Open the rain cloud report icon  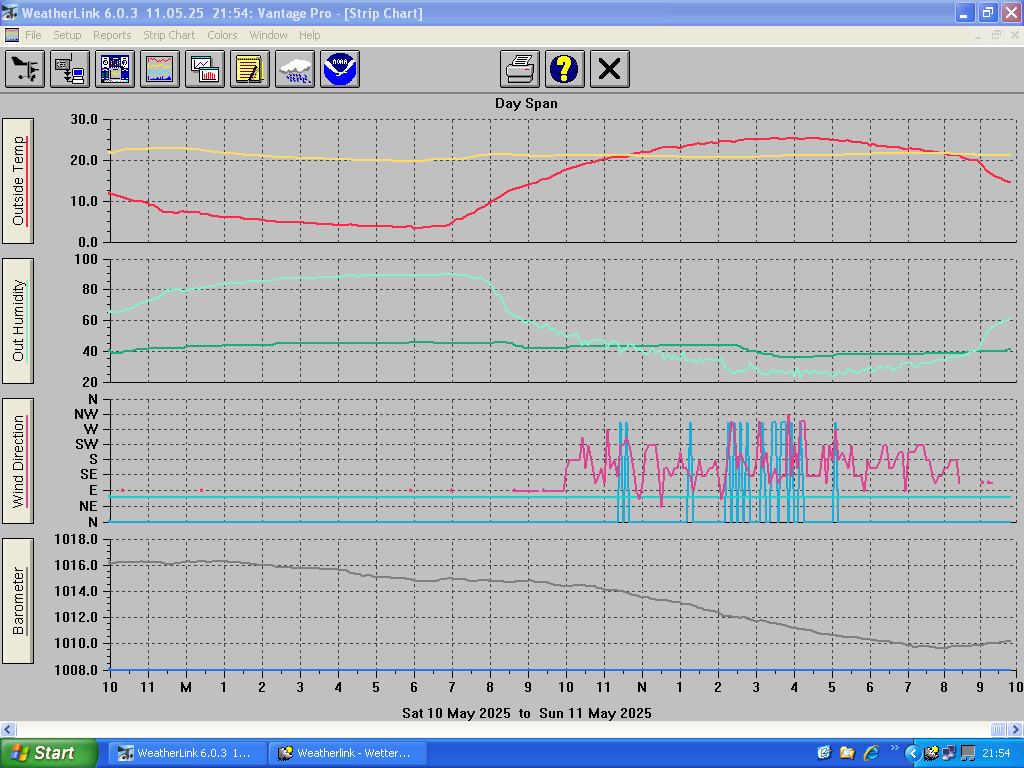[x=295, y=69]
